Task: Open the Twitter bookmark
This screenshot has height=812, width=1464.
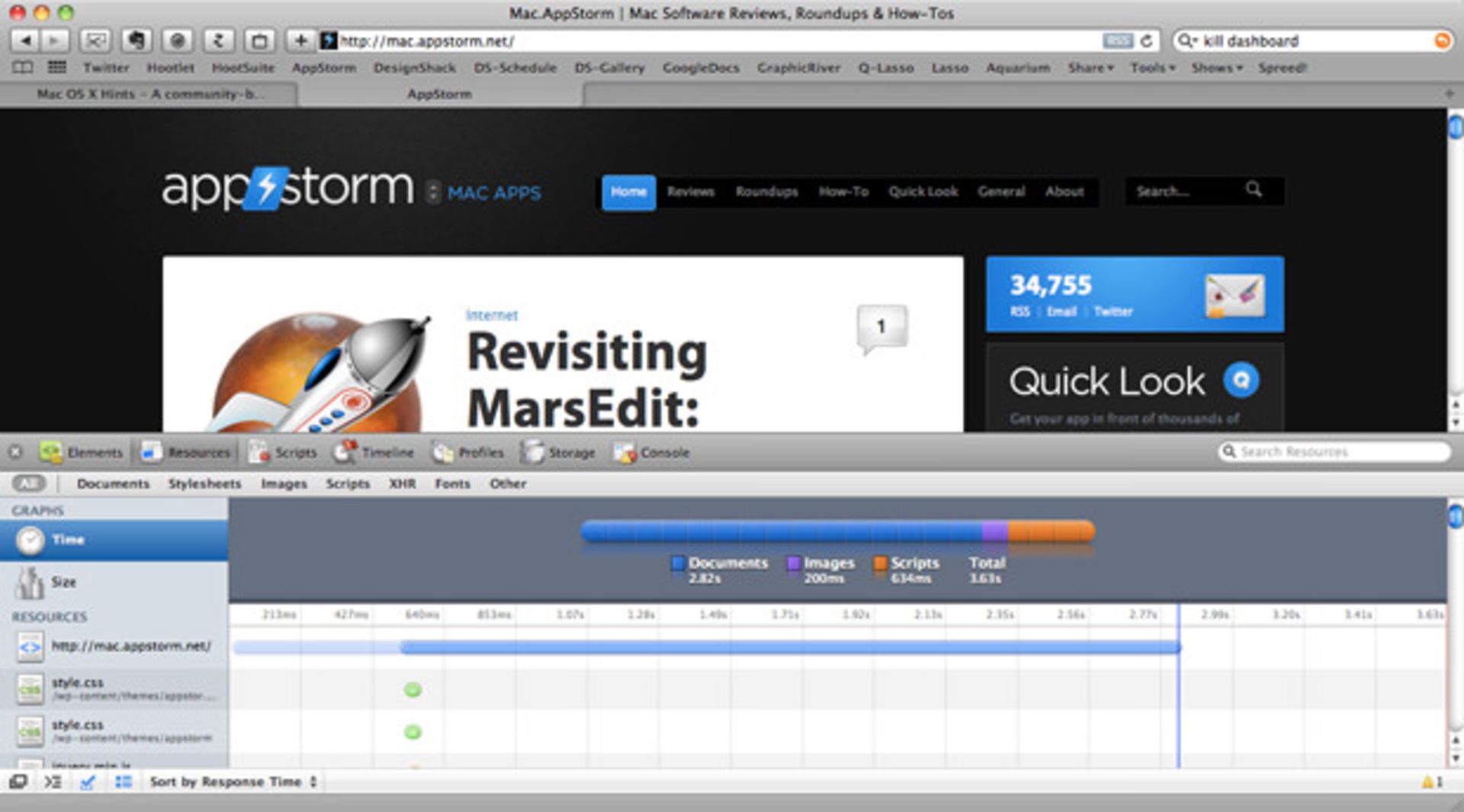Action: click(106, 68)
